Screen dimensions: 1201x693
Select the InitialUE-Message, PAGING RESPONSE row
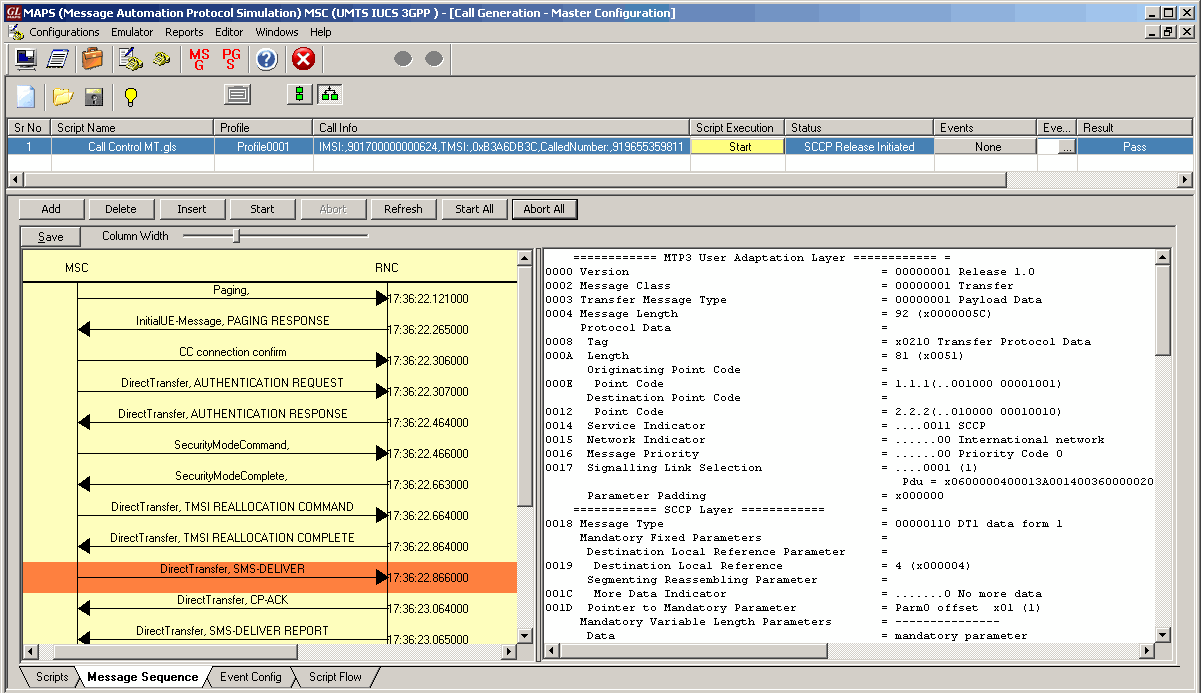coord(233,321)
